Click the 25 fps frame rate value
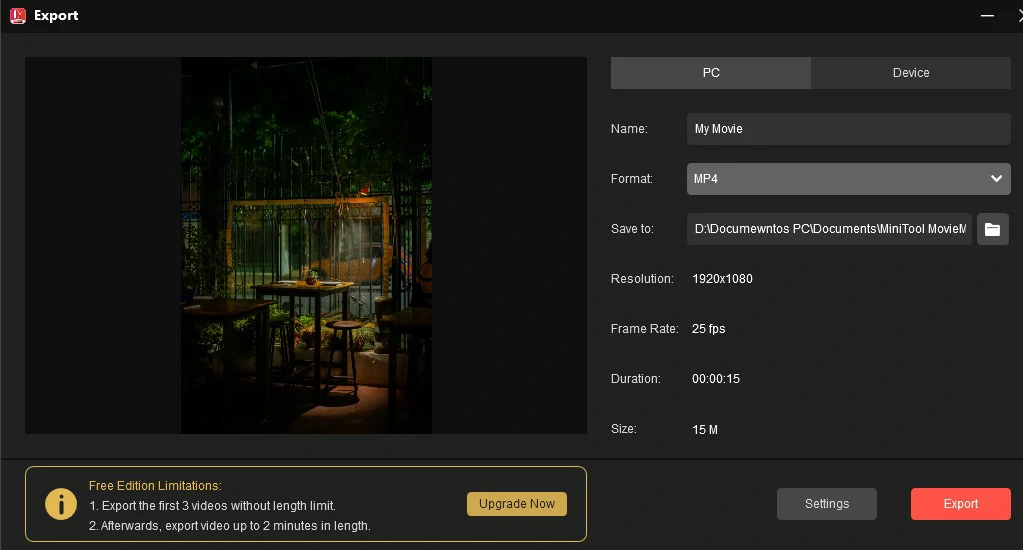1023x550 pixels. 708,329
